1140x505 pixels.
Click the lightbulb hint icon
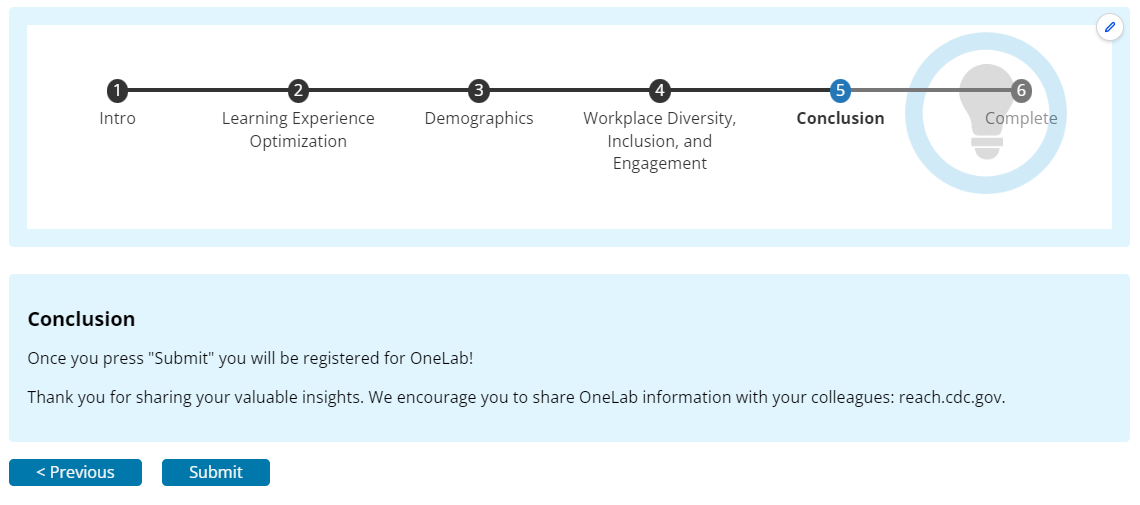tap(986, 112)
